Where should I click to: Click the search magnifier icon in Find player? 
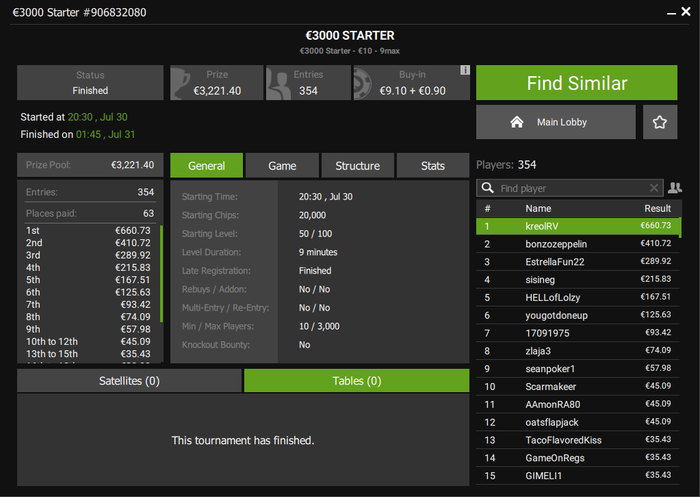coord(488,188)
